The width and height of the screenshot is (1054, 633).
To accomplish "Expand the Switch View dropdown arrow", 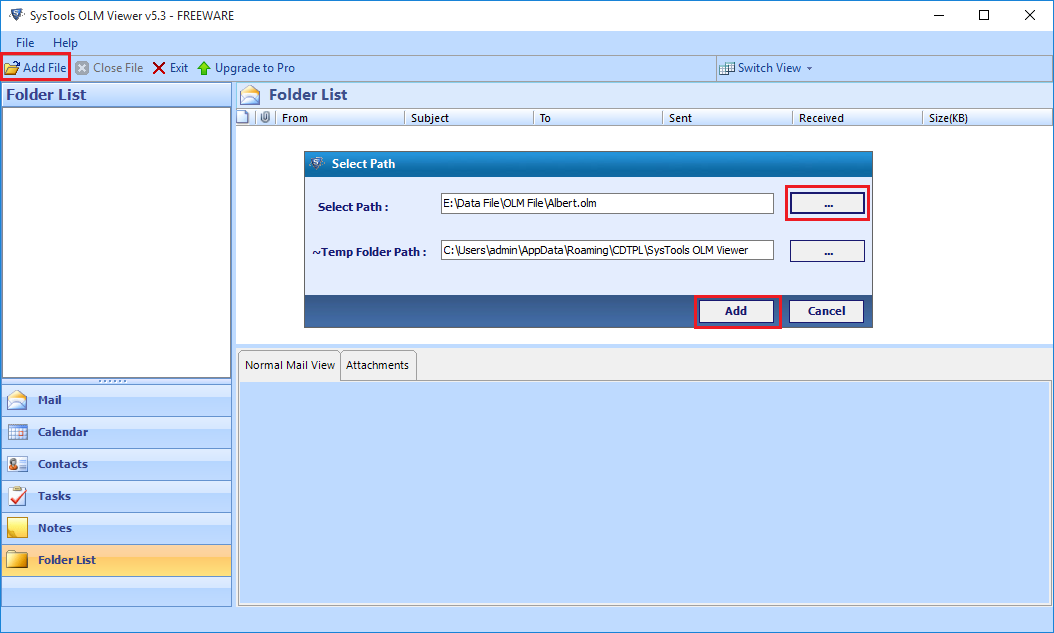I will 809,69.
